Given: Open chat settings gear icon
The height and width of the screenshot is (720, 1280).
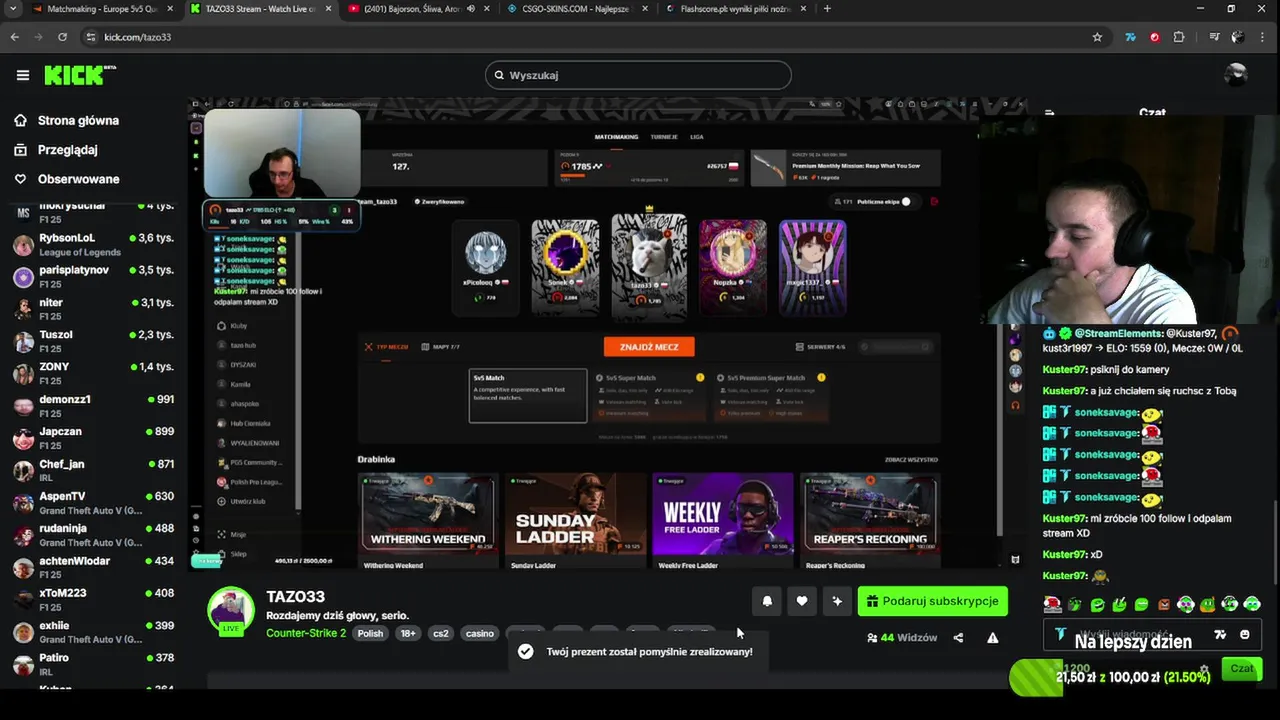Looking at the screenshot, I should pos(1205,669).
